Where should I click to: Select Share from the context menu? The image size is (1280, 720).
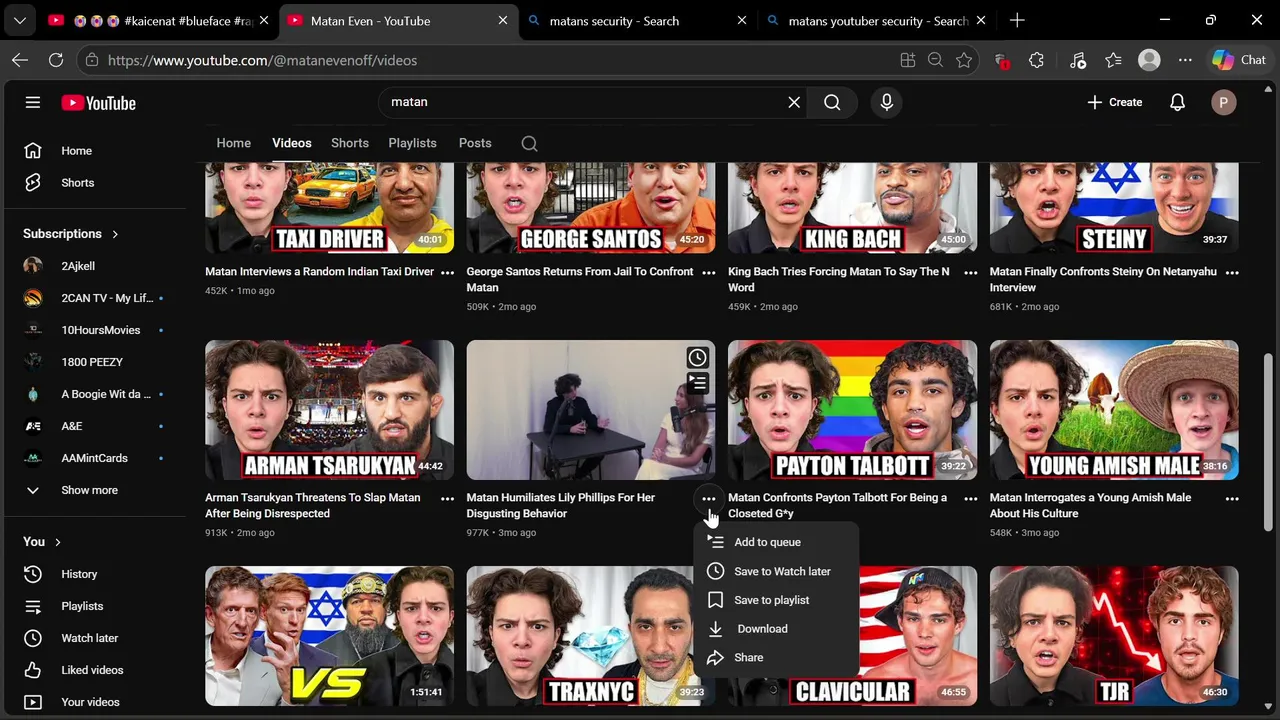point(776,658)
